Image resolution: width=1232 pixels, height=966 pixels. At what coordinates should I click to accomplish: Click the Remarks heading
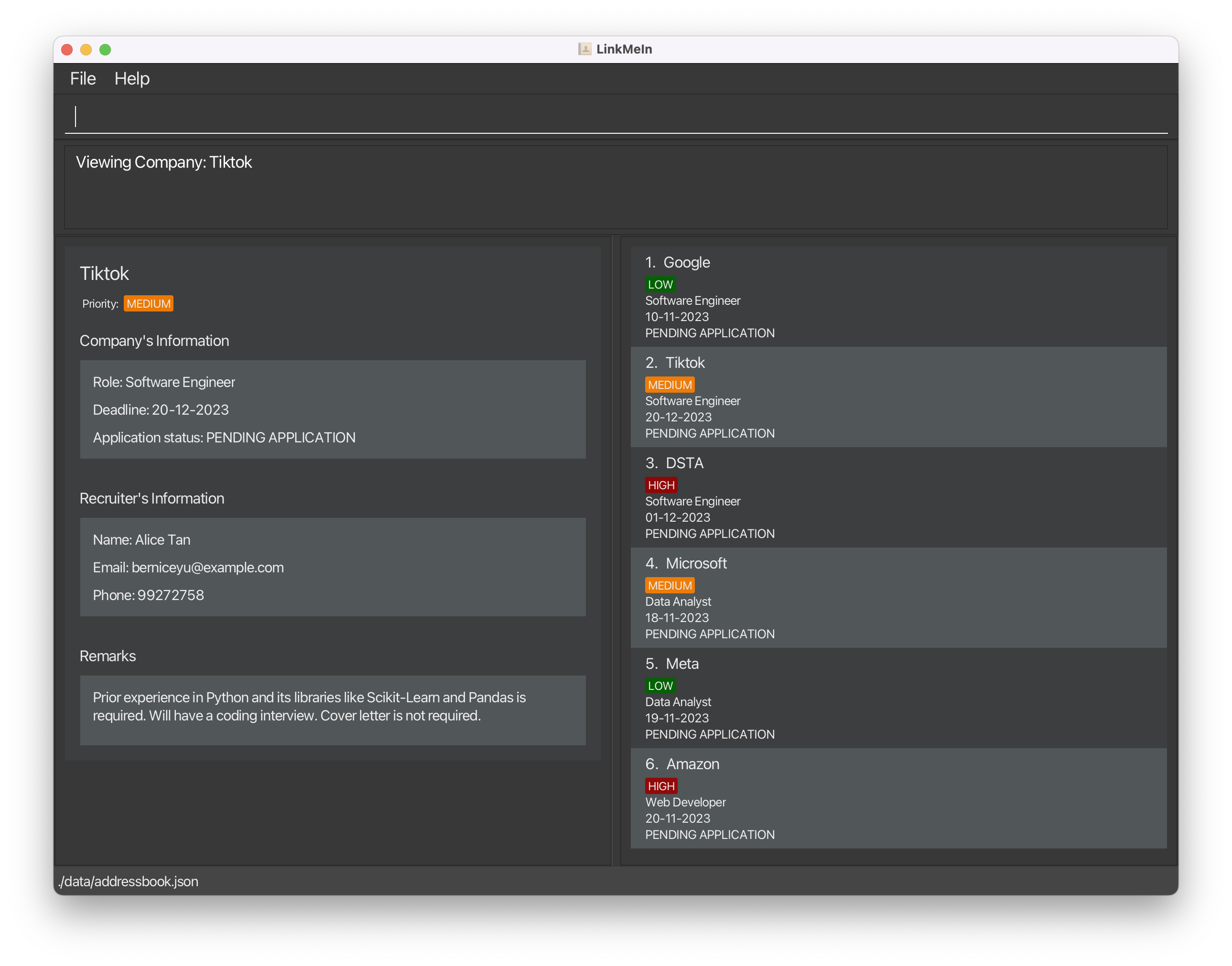click(108, 656)
